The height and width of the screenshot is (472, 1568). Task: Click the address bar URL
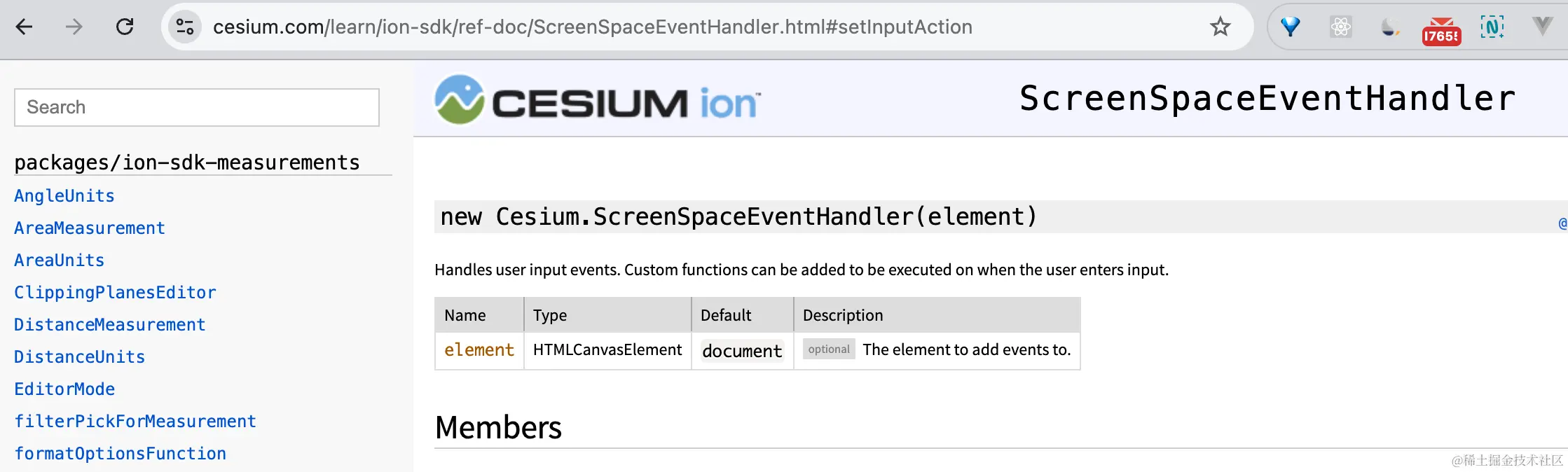coord(592,27)
